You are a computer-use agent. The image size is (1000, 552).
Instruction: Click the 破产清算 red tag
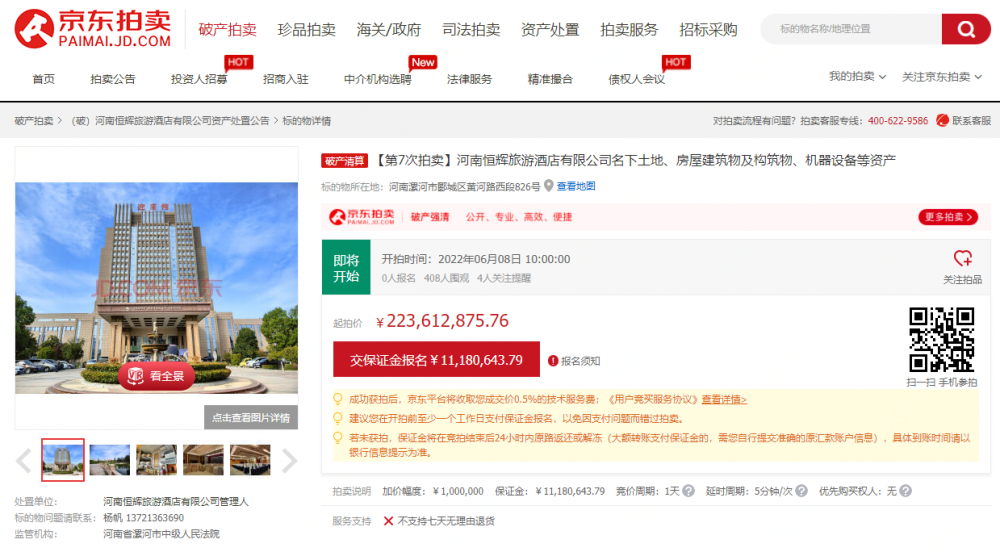click(x=344, y=161)
